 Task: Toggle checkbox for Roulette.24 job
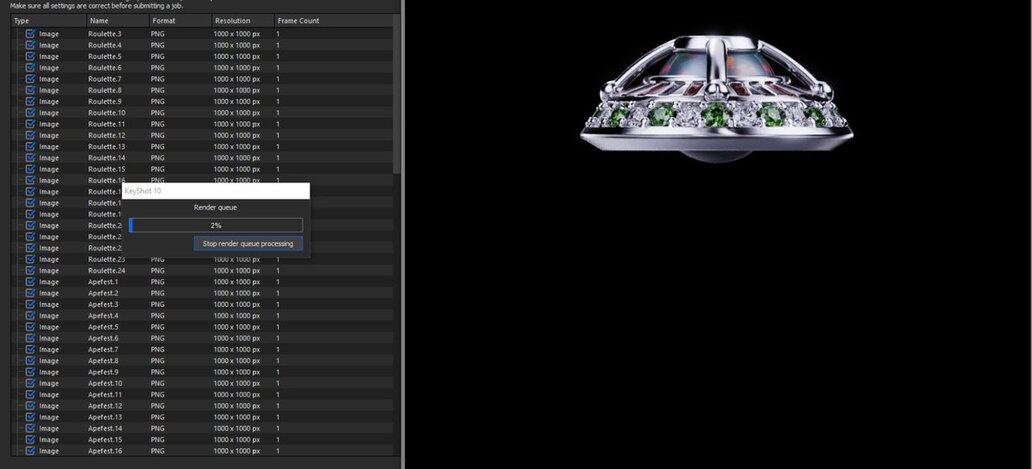tap(30, 270)
